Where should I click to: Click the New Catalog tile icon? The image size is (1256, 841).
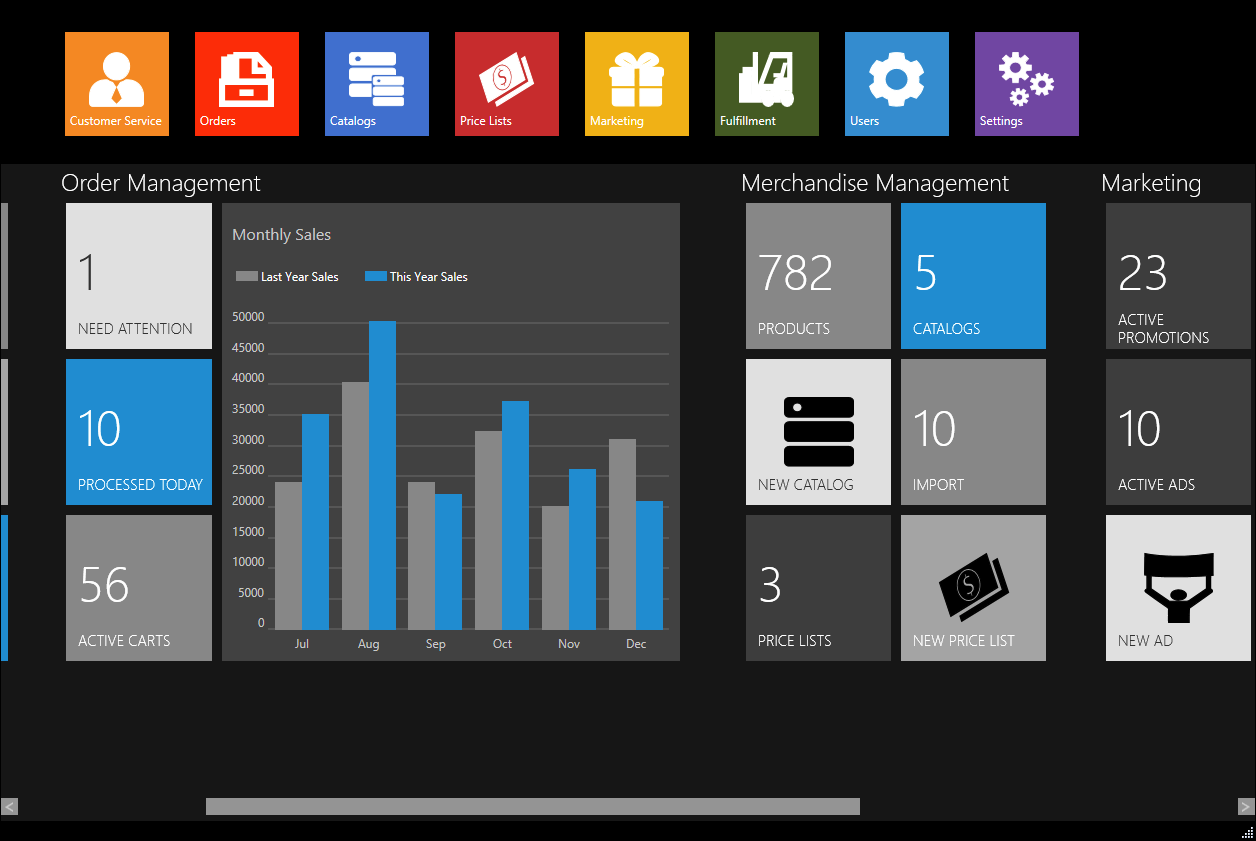(x=818, y=432)
